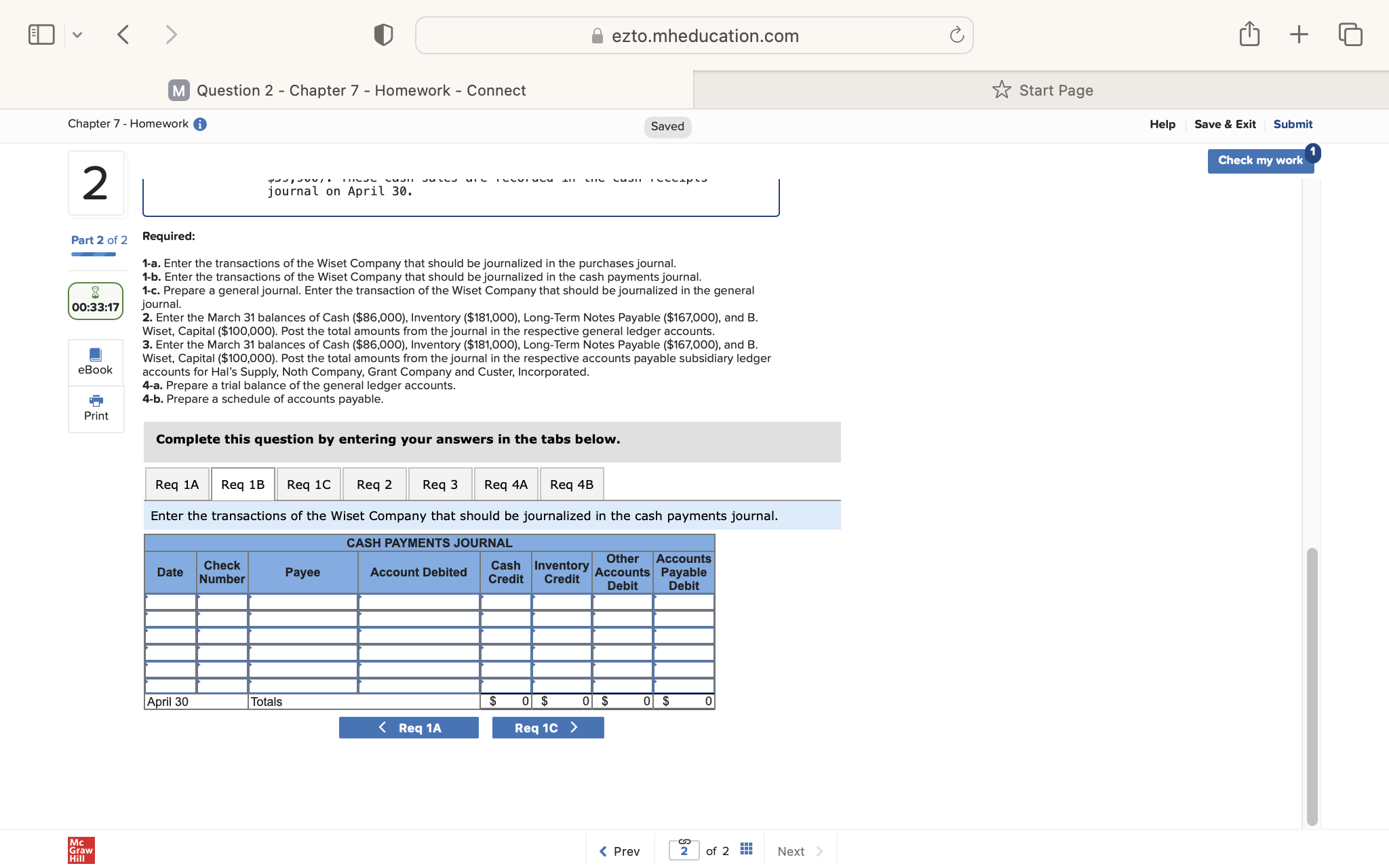Open the eBook panel

coord(96,361)
